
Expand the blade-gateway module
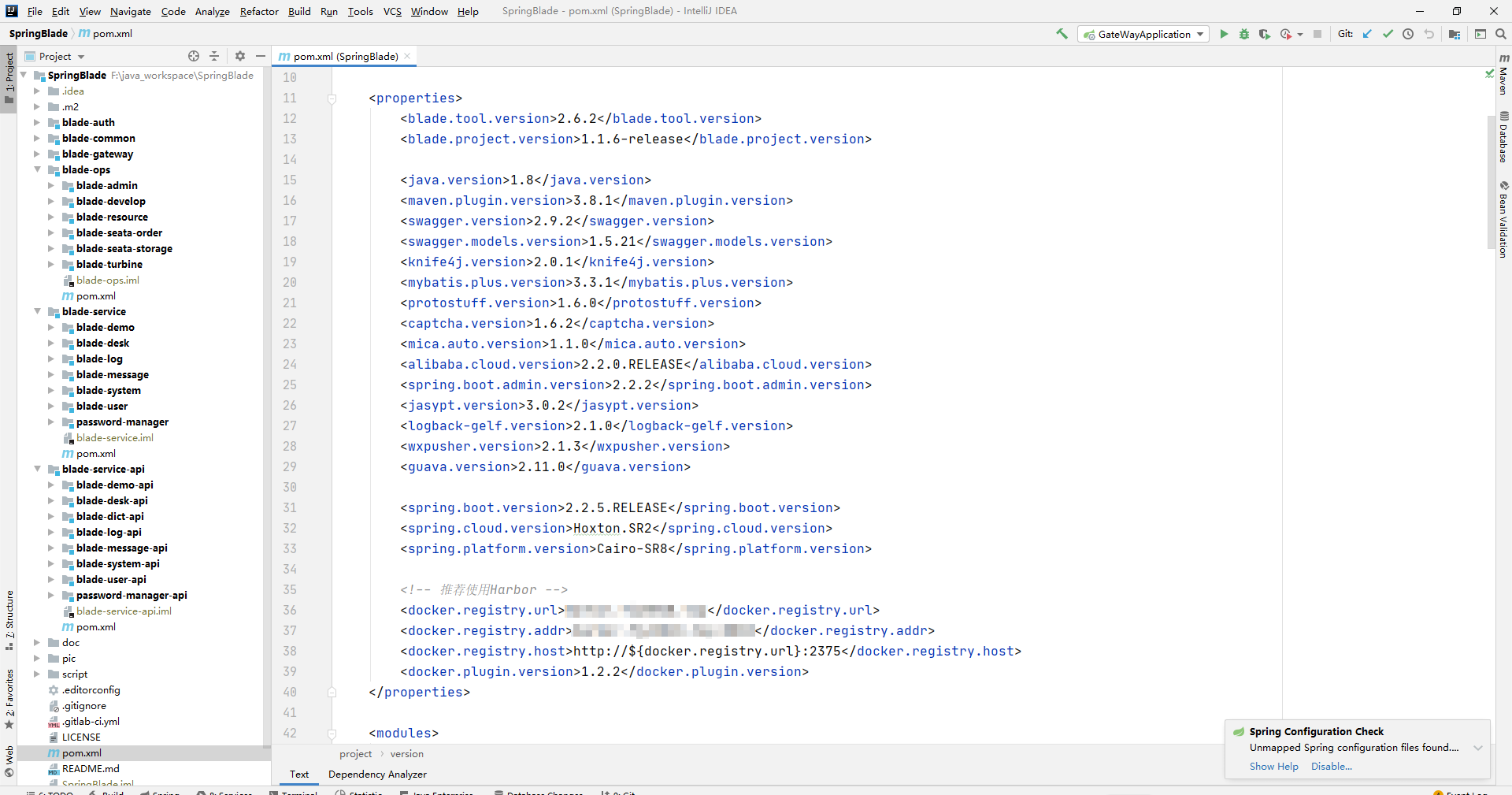coord(37,154)
